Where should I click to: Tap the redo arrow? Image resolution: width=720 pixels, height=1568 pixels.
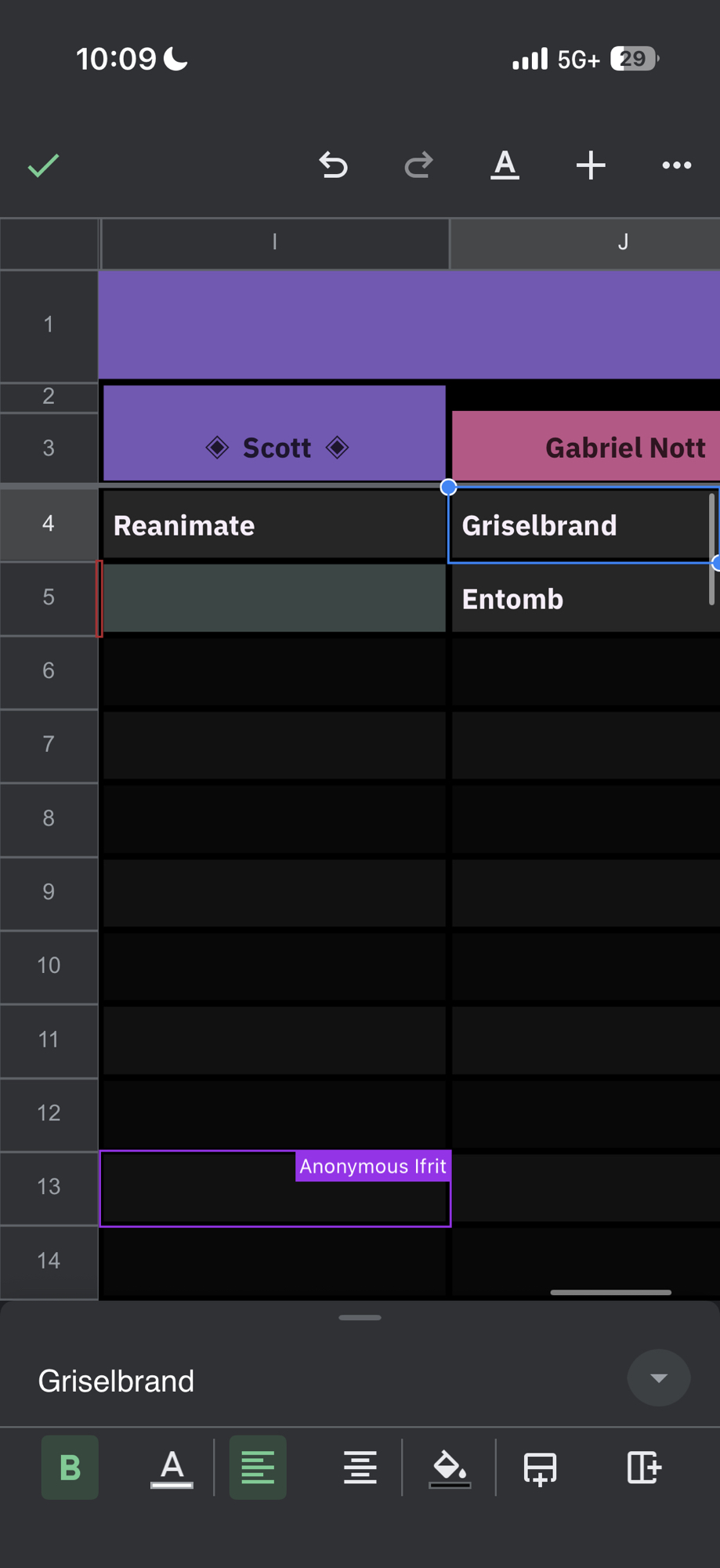tap(418, 165)
